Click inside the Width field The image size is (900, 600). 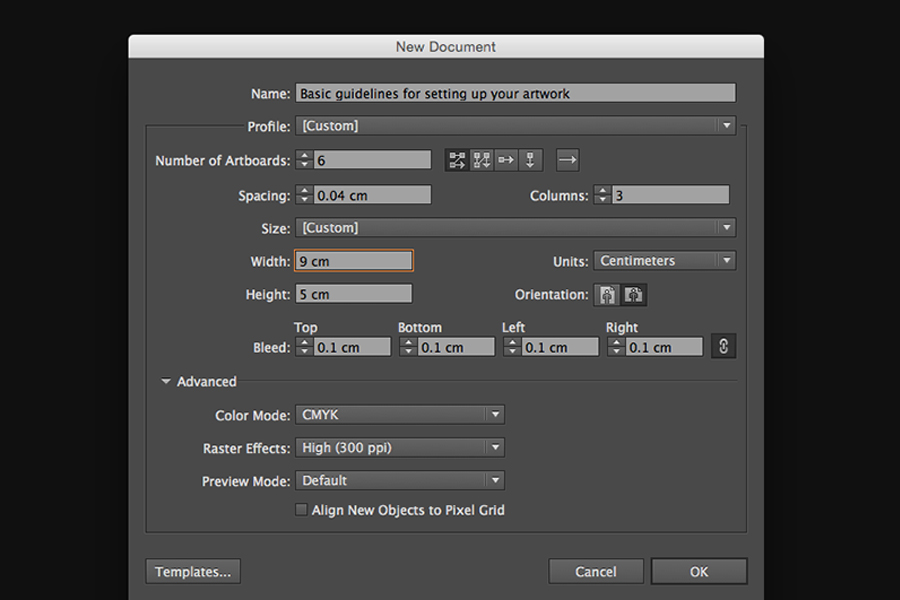353,260
